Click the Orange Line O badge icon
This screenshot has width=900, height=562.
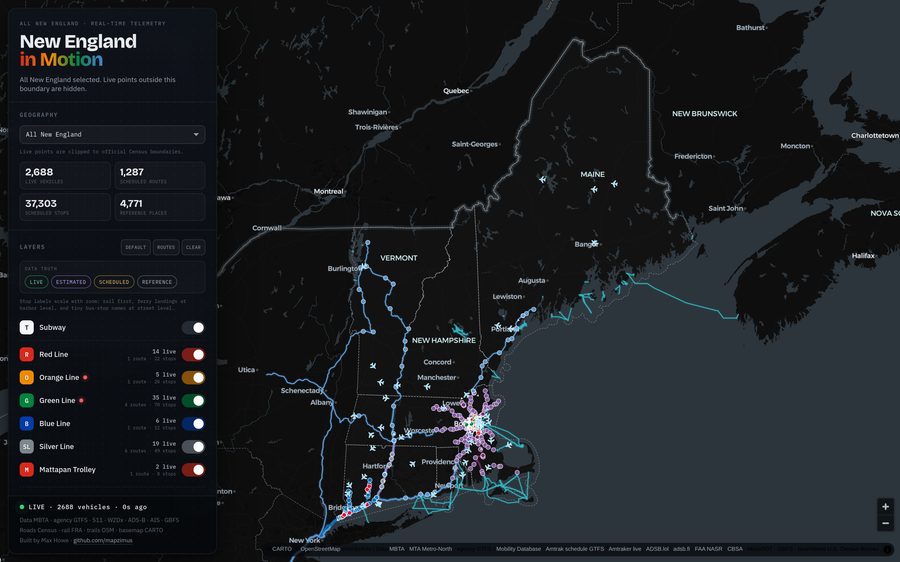[26, 377]
